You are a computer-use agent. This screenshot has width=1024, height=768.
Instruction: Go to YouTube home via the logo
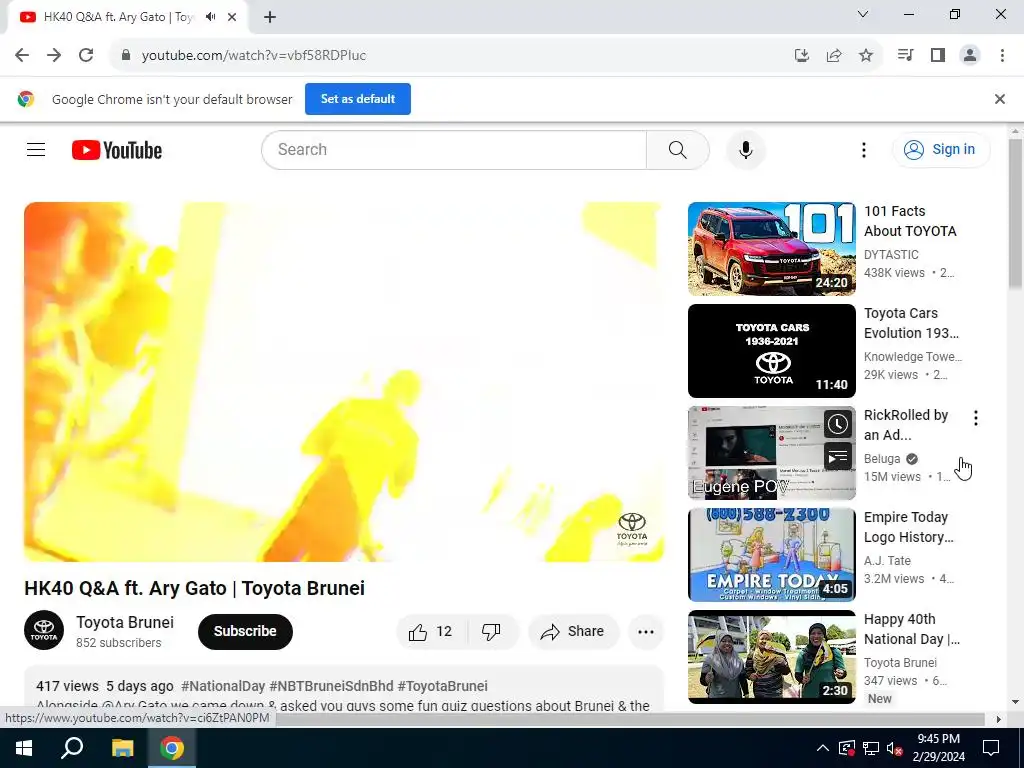pos(117,150)
